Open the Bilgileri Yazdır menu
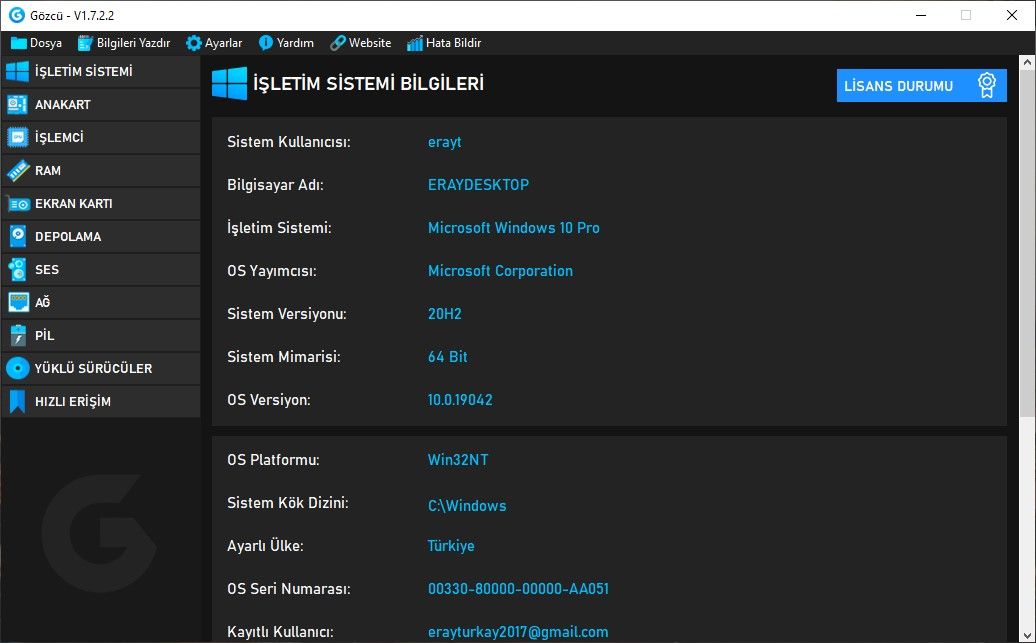This screenshot has height=643, width=1036. [x=124, y=43]
